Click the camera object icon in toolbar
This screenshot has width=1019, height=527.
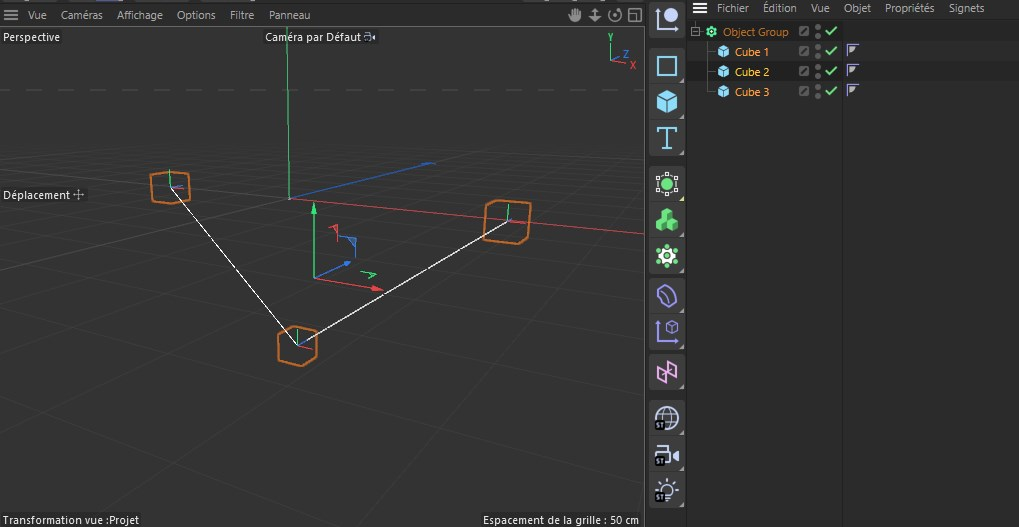pyautogui.click(x=667, y=456)
